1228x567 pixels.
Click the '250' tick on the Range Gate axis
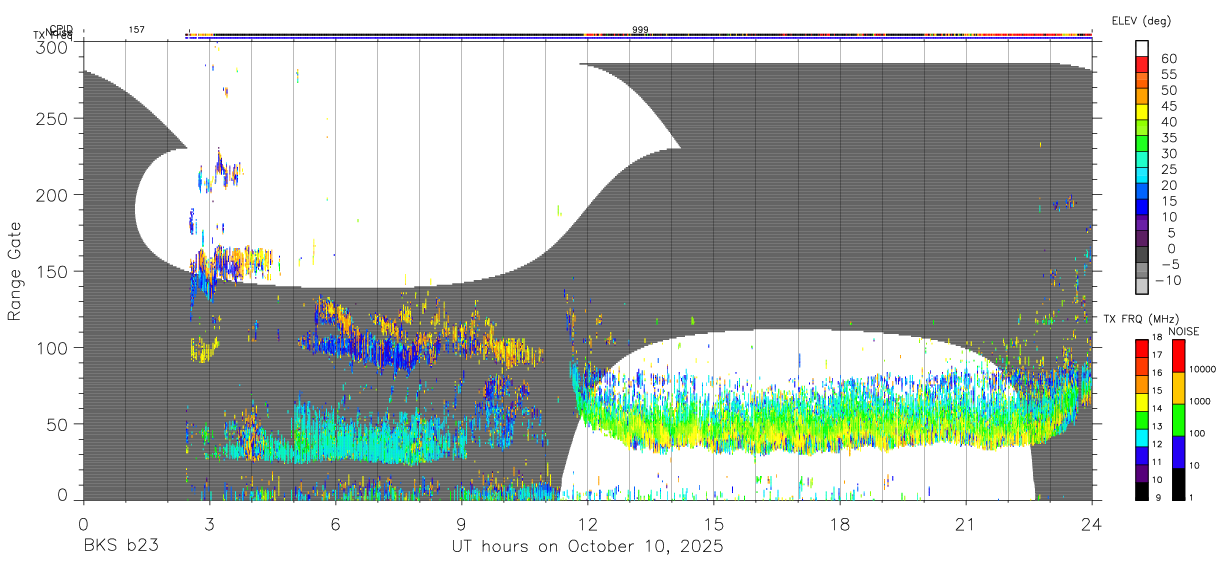click(52, 118)
